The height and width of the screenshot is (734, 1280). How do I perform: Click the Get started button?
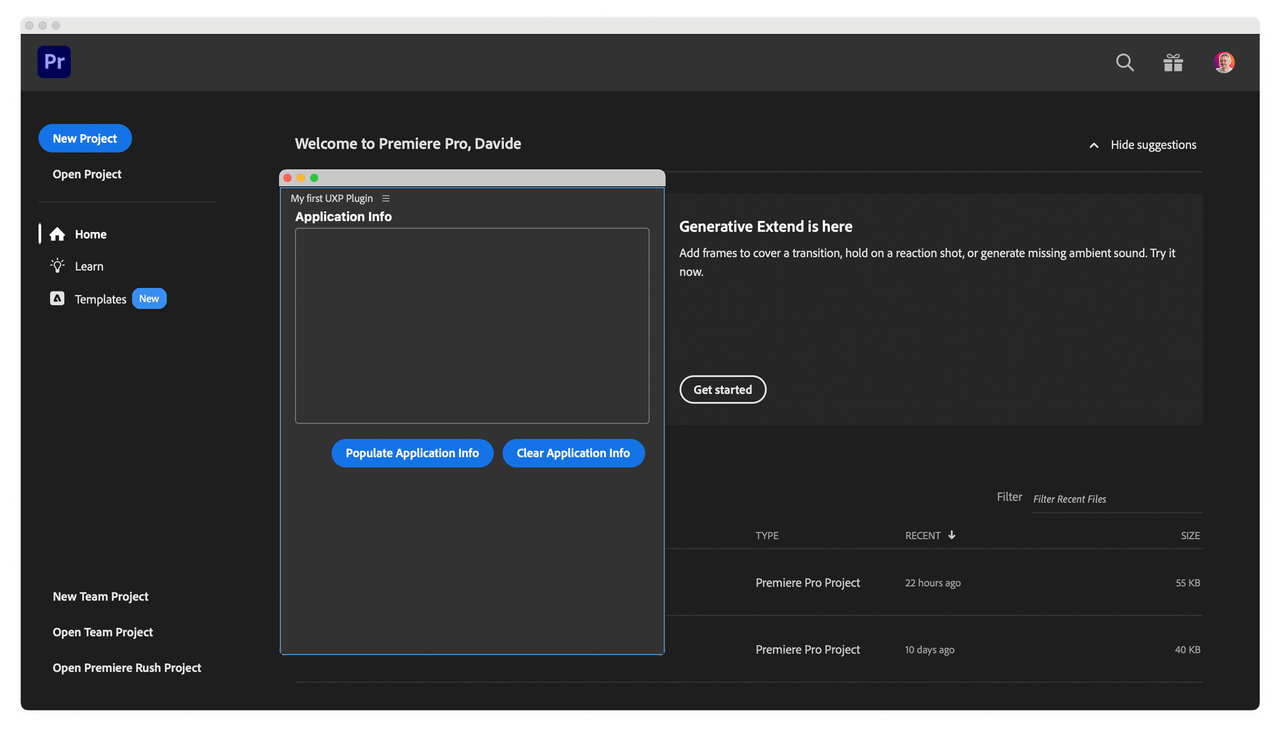[722, 389]
